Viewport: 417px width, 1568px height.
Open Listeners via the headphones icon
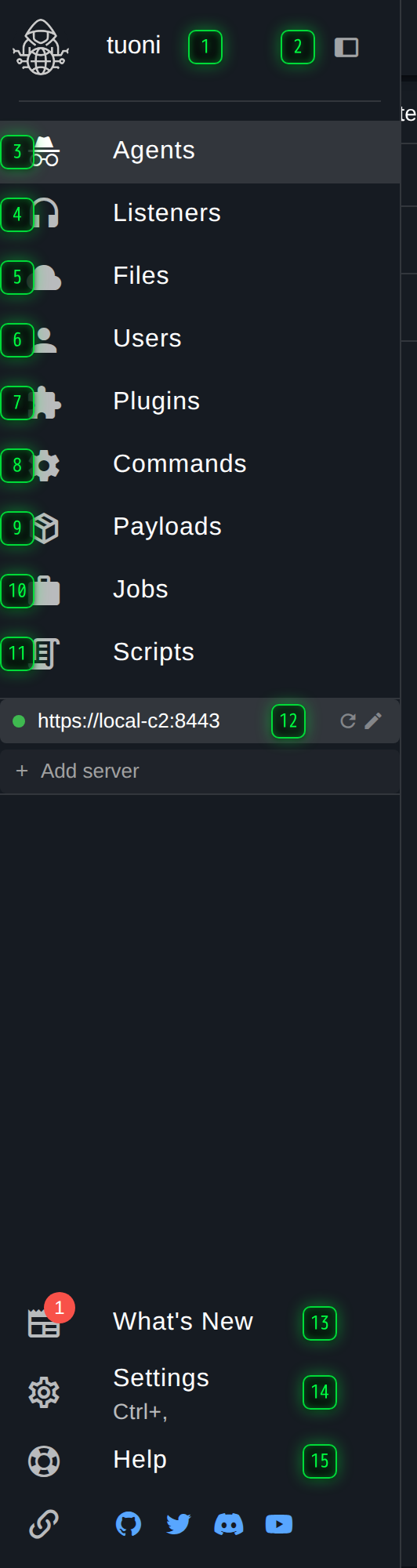point(45,214)
